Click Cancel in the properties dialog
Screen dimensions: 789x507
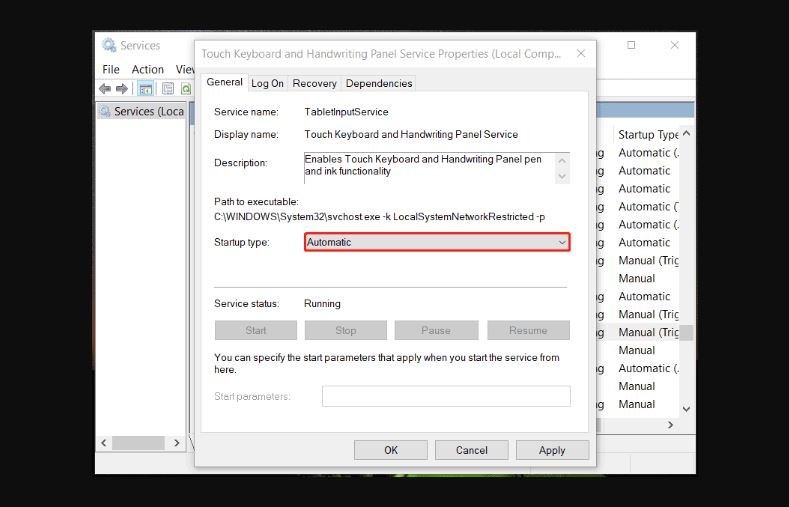pyautogui.click(x=471, y=450)
